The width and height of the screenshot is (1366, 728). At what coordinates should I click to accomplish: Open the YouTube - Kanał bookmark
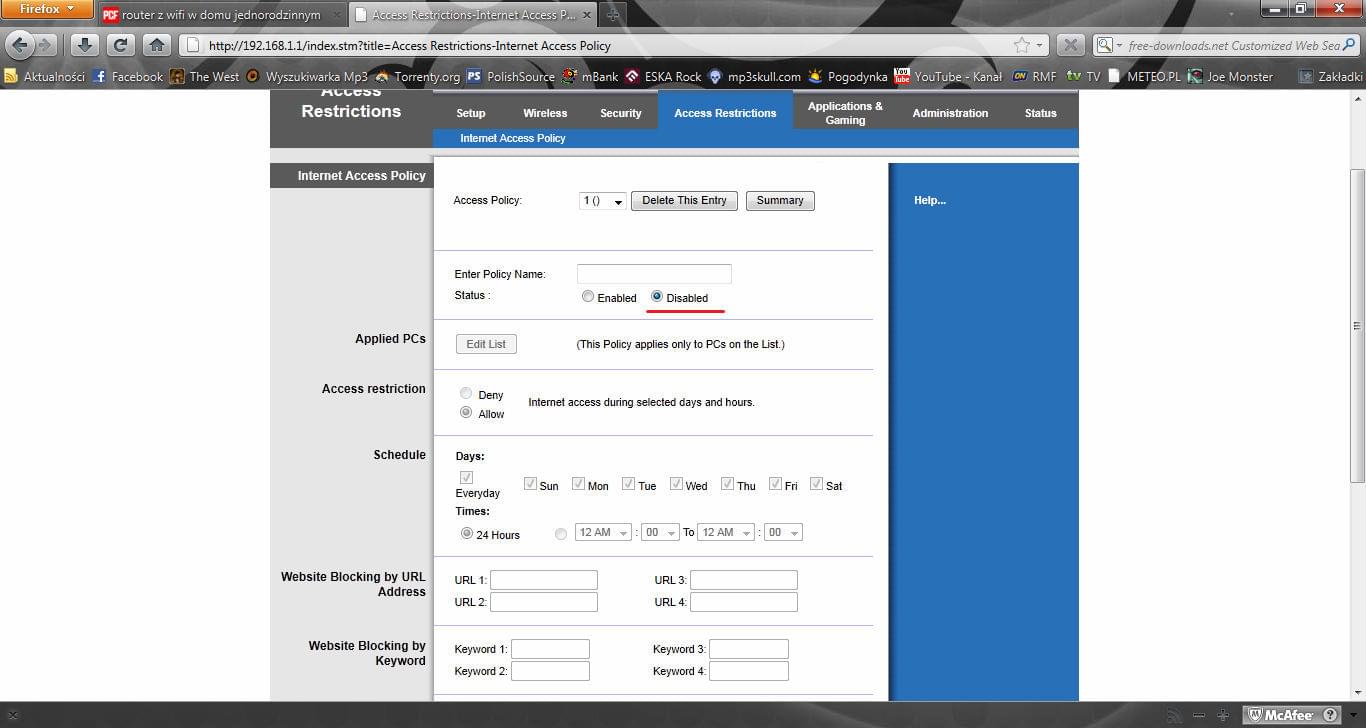point(948,76)
